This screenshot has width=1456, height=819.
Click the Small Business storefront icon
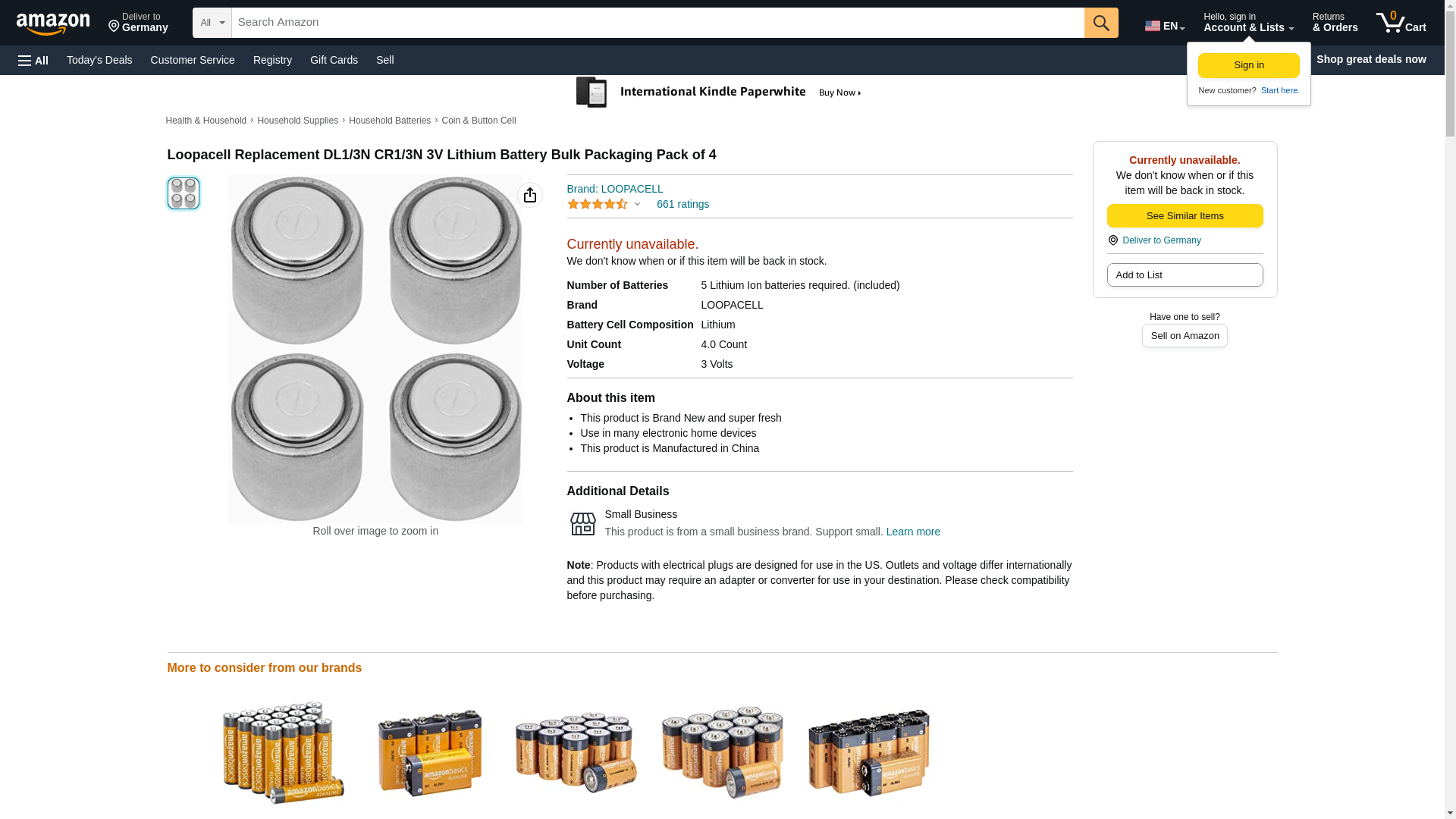pos(582,523)
